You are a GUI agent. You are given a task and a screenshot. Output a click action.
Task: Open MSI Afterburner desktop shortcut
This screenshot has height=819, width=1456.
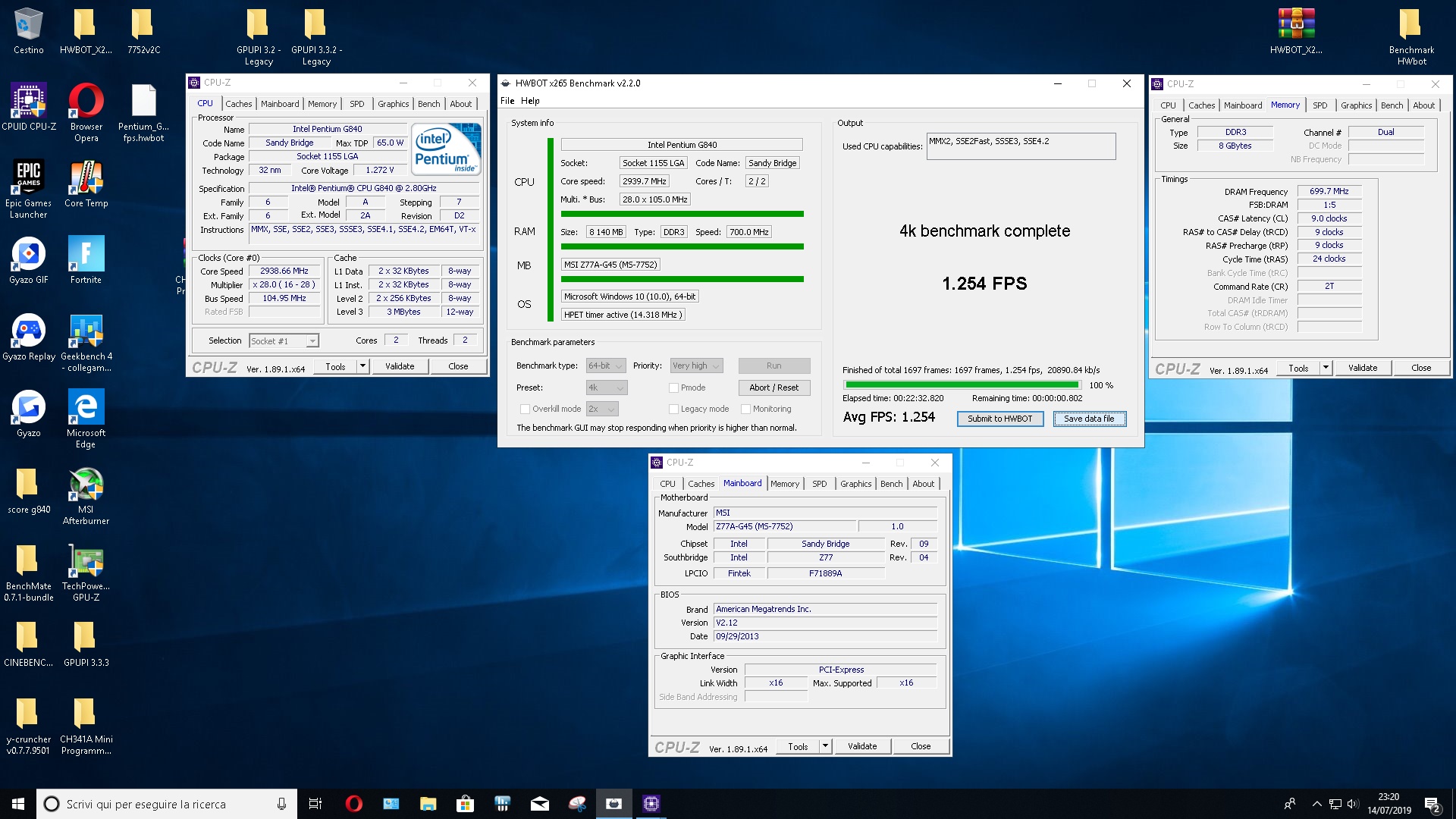point(86,496)
